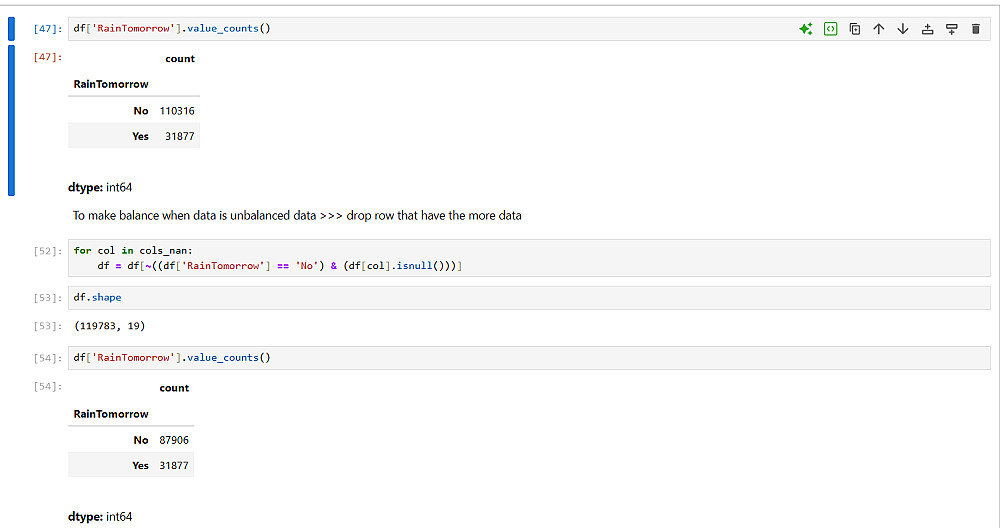Click the green code brackets icon
Screen dimensions: 1000x528
(830, 29)
